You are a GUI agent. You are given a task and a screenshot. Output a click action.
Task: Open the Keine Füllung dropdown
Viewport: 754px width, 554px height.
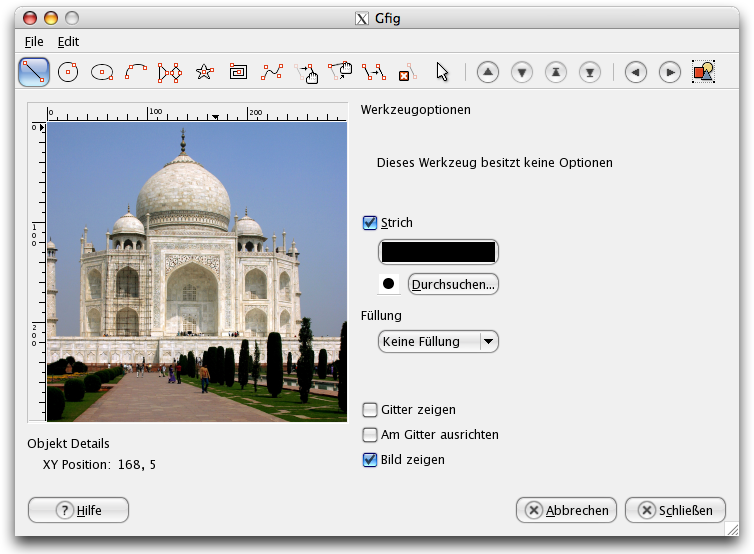[x=438, y=342]
